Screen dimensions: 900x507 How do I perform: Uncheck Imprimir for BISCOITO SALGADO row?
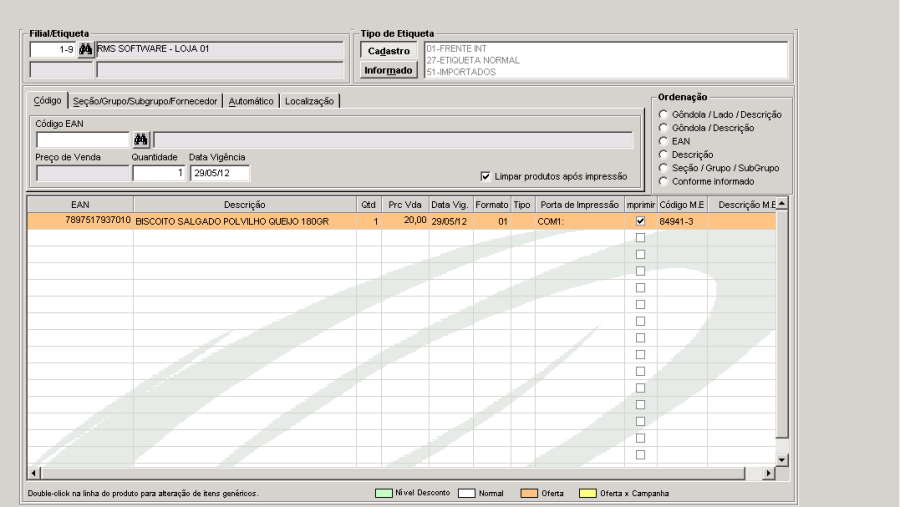[x=641, y=221]
